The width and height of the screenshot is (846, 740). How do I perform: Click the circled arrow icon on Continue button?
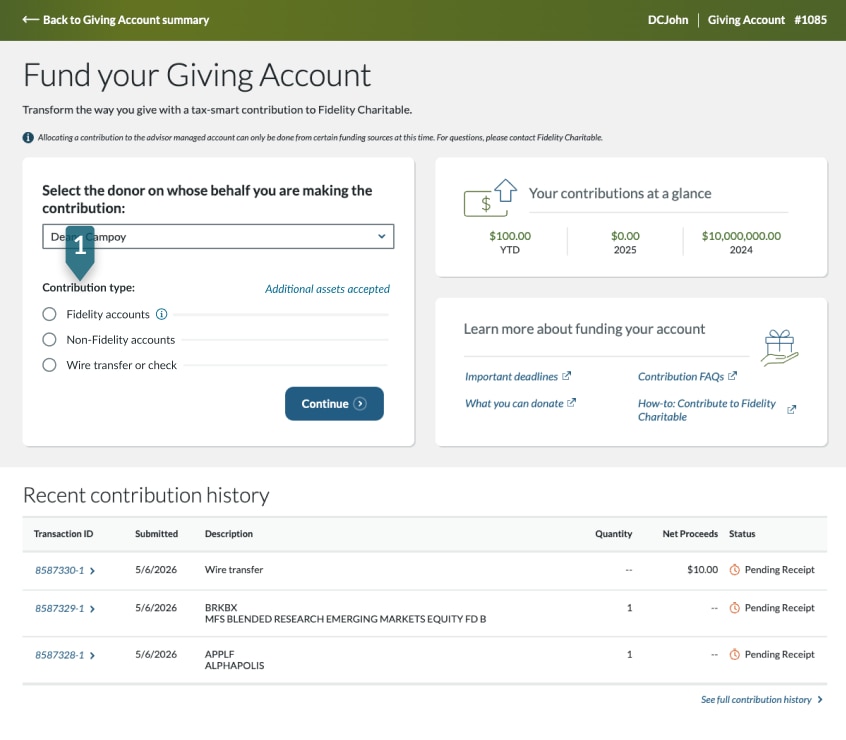[x=360, y=403]
